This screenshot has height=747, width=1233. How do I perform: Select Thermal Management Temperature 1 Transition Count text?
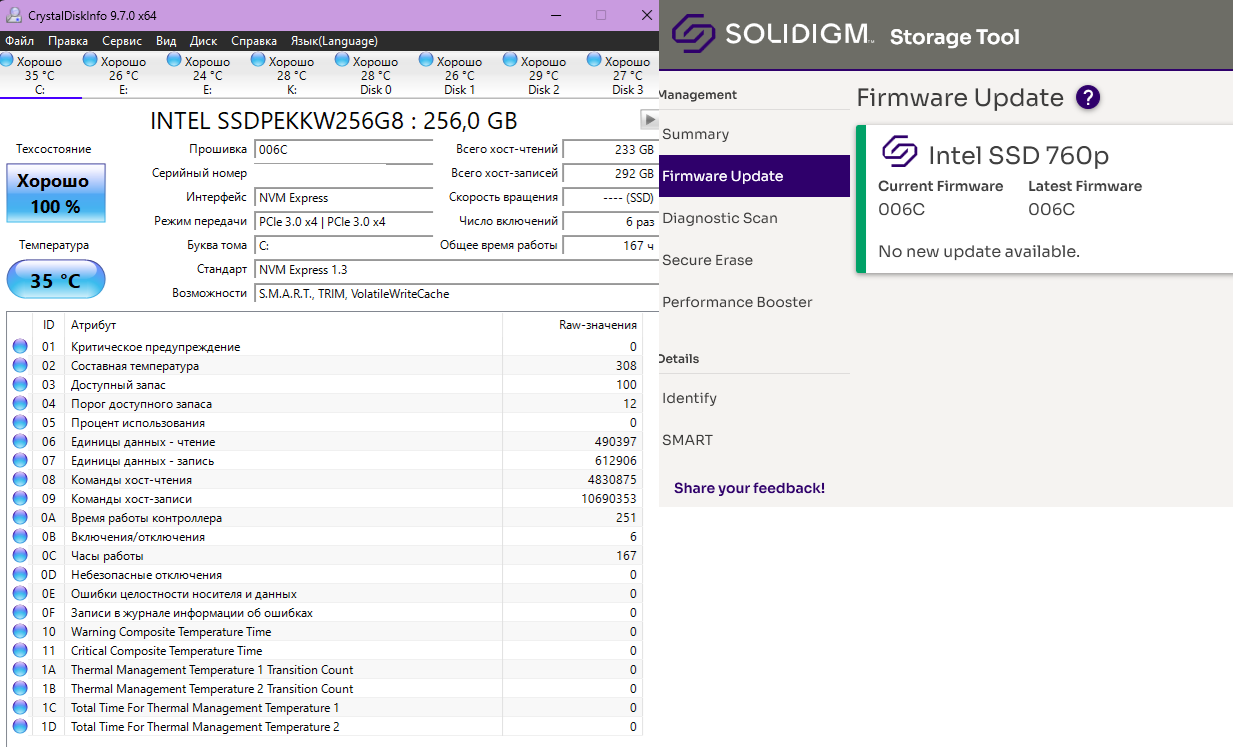pyautogui.click(x=212, y=670)
